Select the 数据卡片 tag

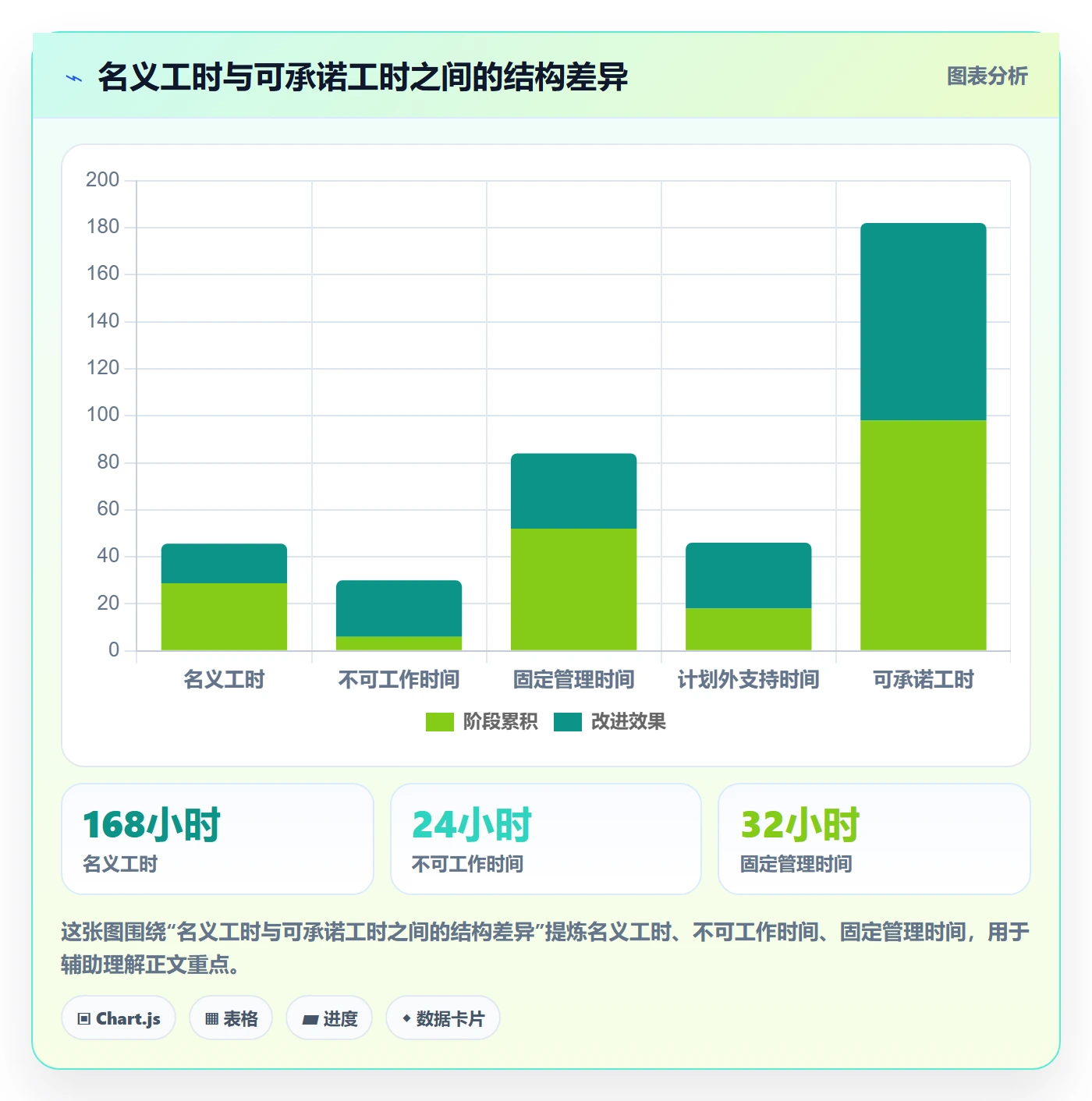tap(442, 1018)
